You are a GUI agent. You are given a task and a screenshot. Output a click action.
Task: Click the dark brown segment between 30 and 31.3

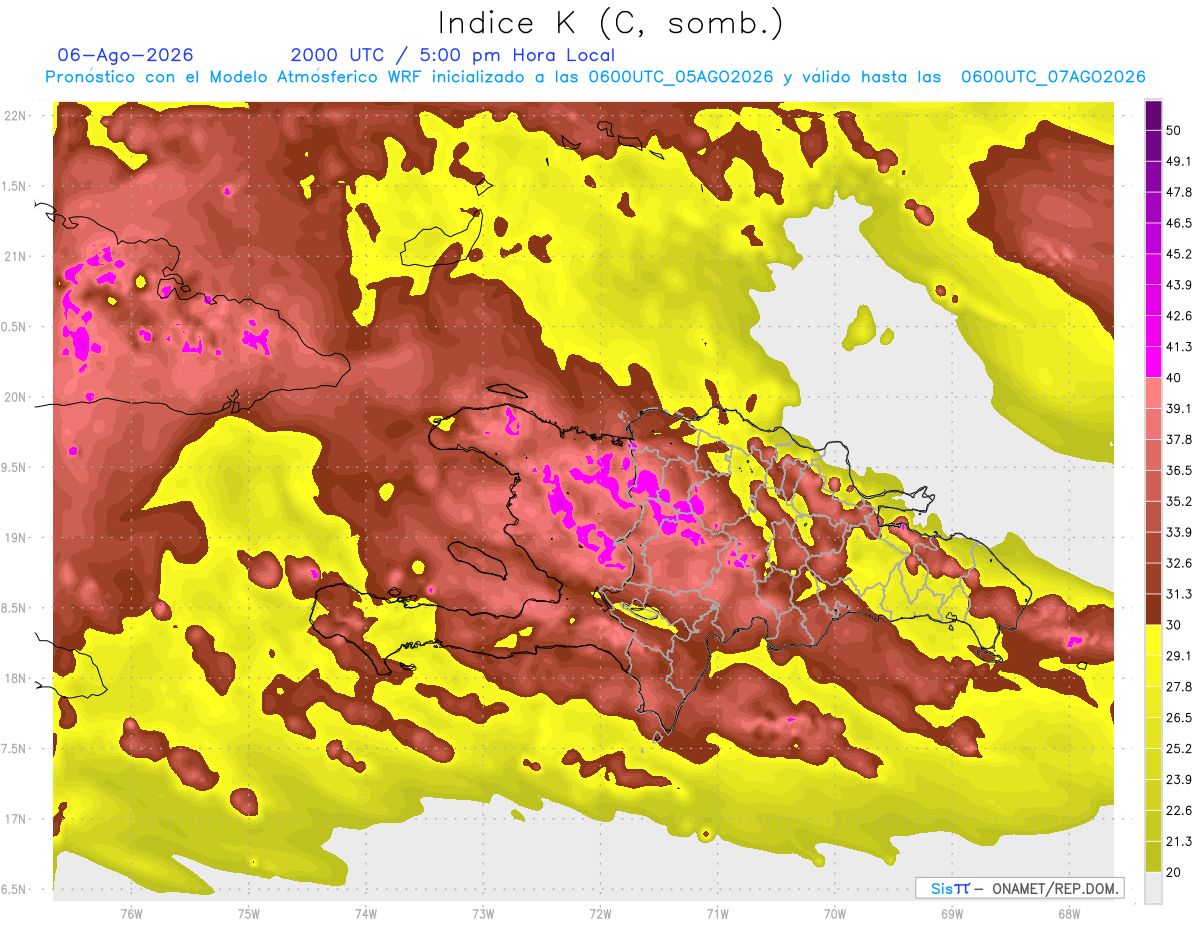1153,609
